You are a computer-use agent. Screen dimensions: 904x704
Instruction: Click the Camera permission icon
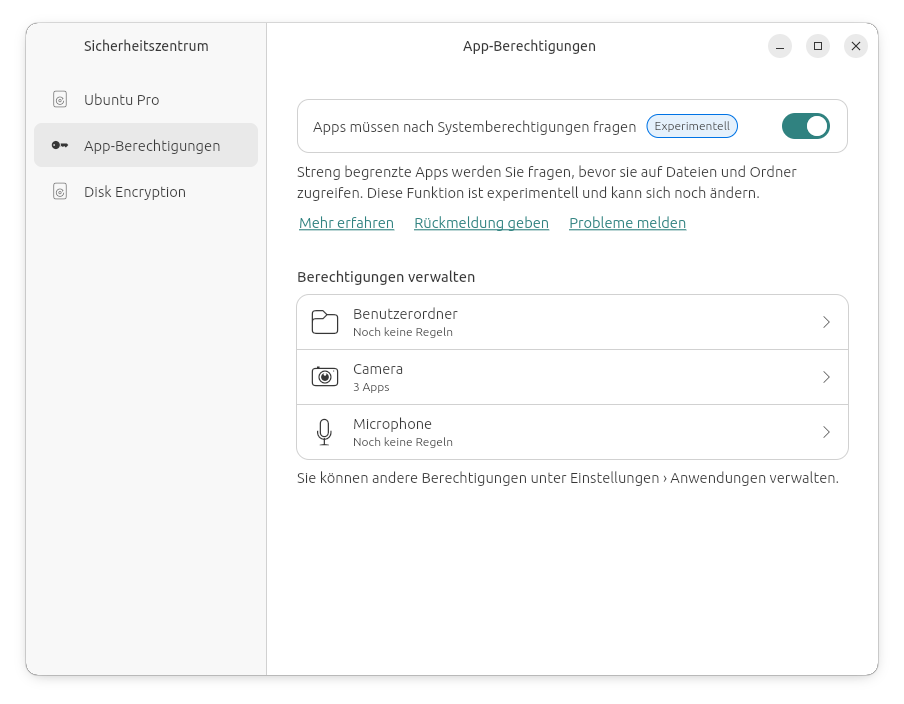pyautogui.click(x=324, y=376)
